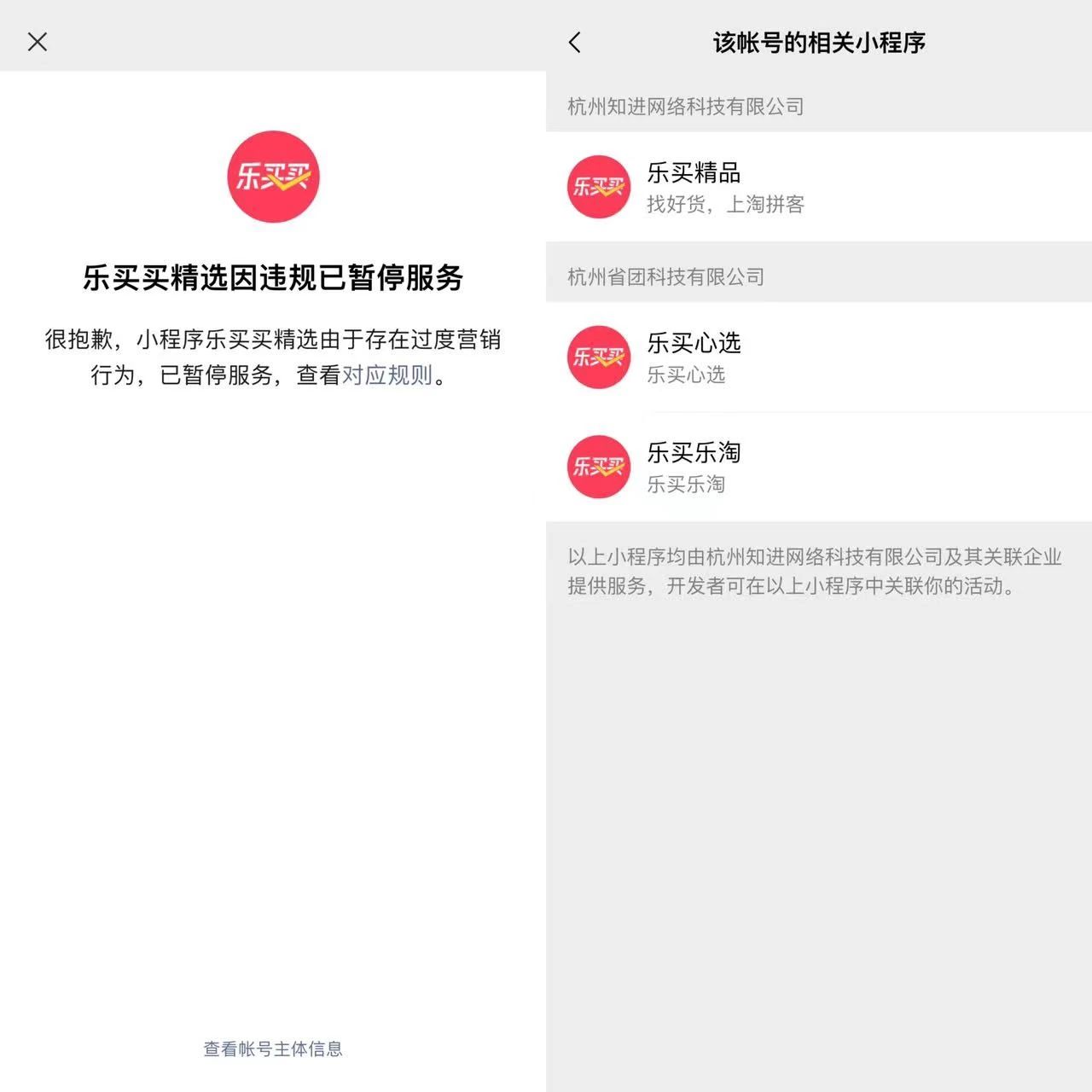
Task: Click the heading 乐买买精选因违规已暂停服务
Action: 273,277
